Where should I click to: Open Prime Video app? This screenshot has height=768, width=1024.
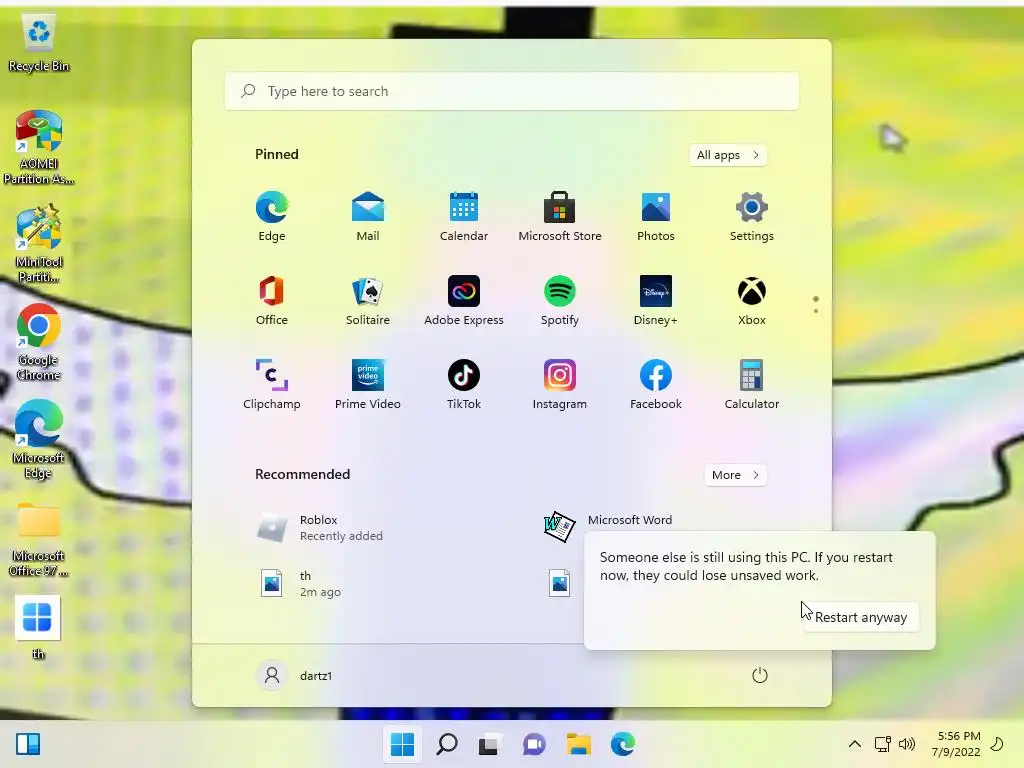point(368,385)
